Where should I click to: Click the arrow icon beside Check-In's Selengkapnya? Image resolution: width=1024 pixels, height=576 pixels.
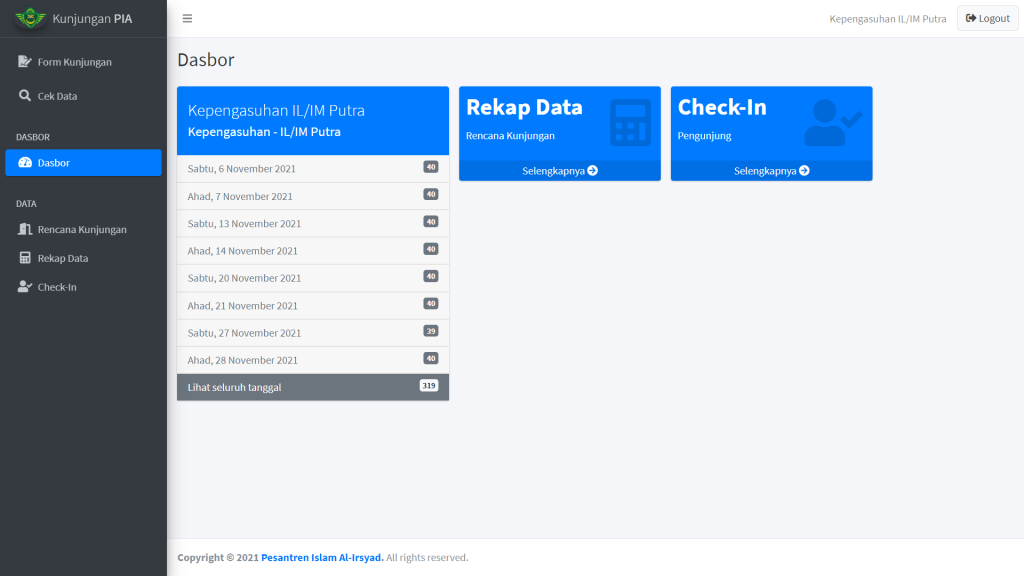pos(805,171)
